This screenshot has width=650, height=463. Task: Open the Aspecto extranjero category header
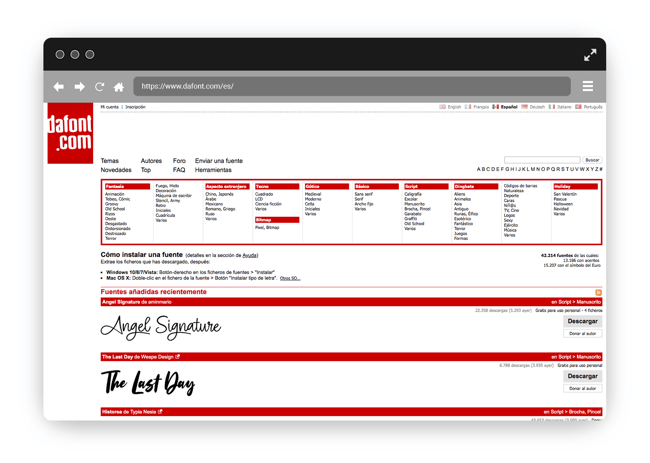[x=227, y=187]
